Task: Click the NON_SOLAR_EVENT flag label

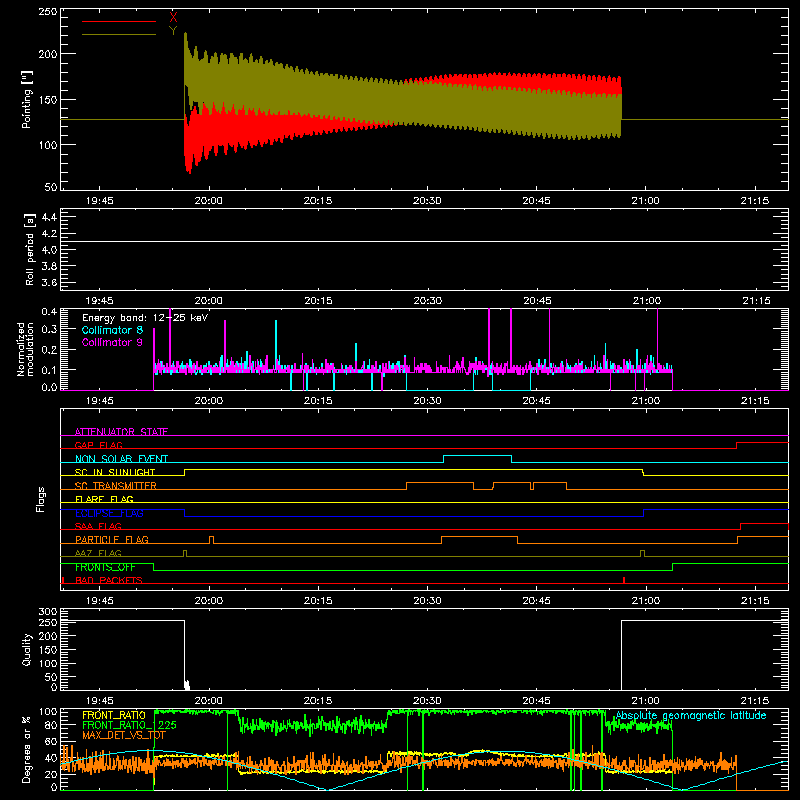Action: point(121,459)
